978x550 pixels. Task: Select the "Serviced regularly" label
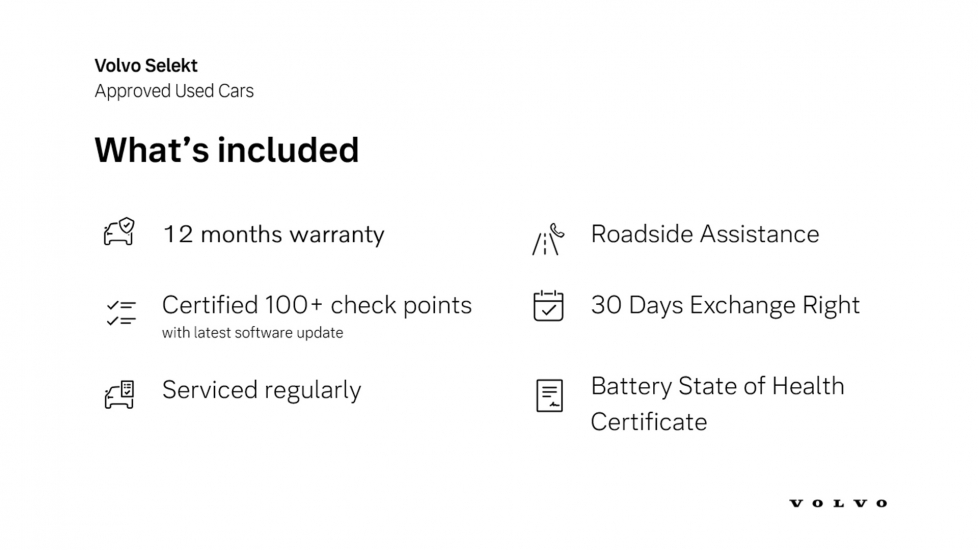261,390
